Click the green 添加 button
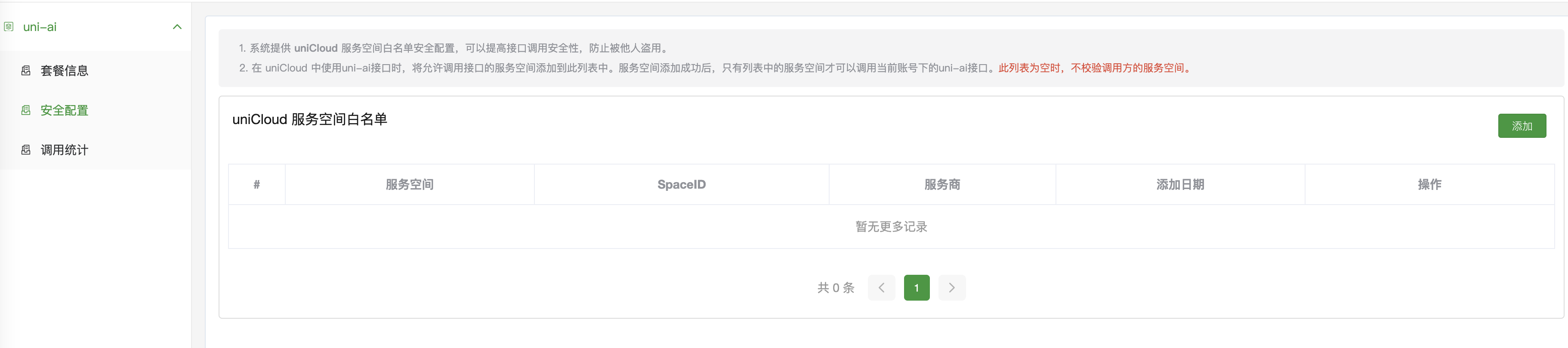This screenshot has width=1568, height=348. coord(1522,126)
